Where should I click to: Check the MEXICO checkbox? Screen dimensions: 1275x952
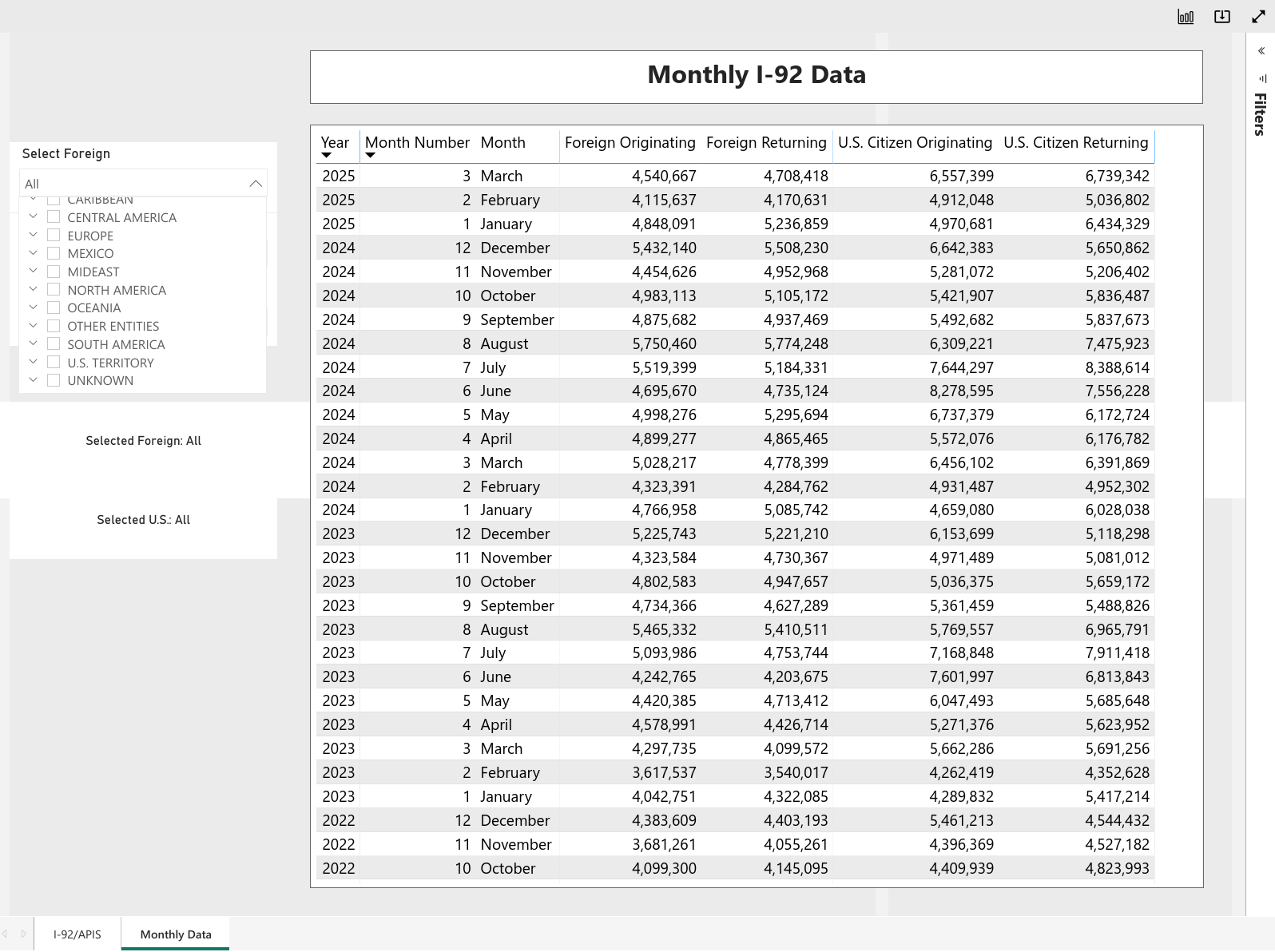(x=54, y=252)
